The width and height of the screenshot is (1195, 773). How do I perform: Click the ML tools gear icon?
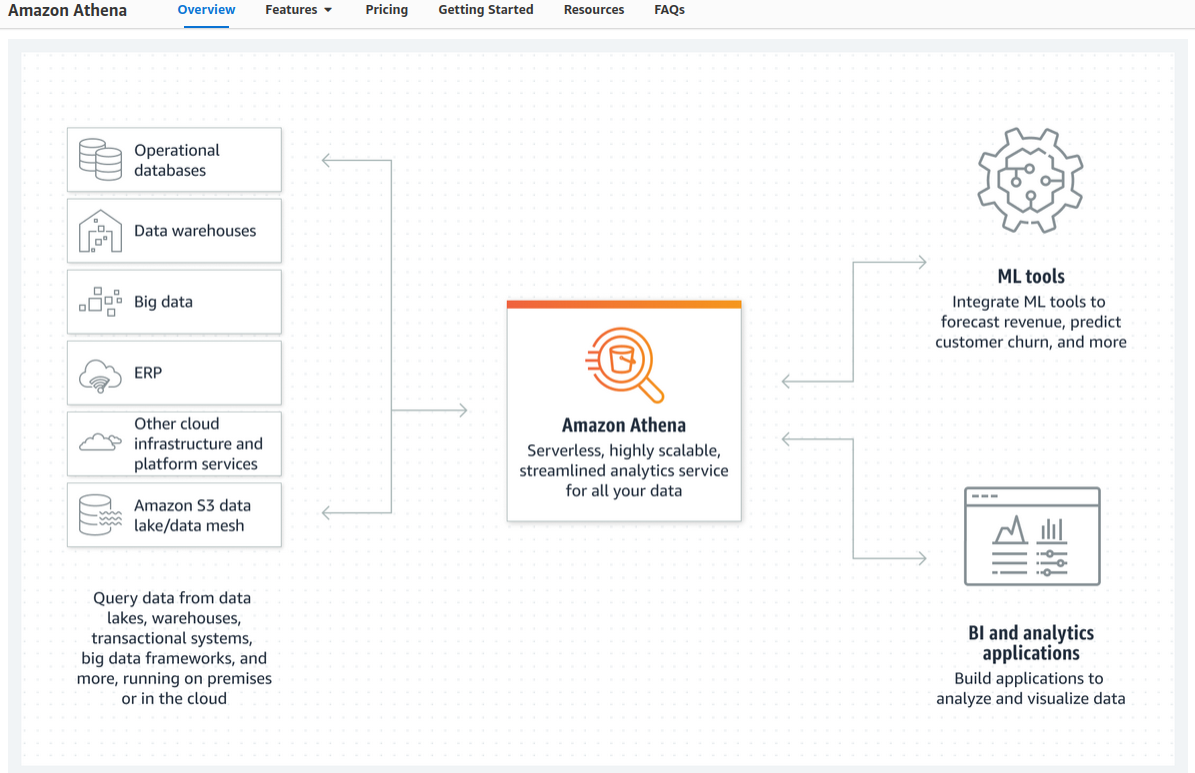(1030, 181)
